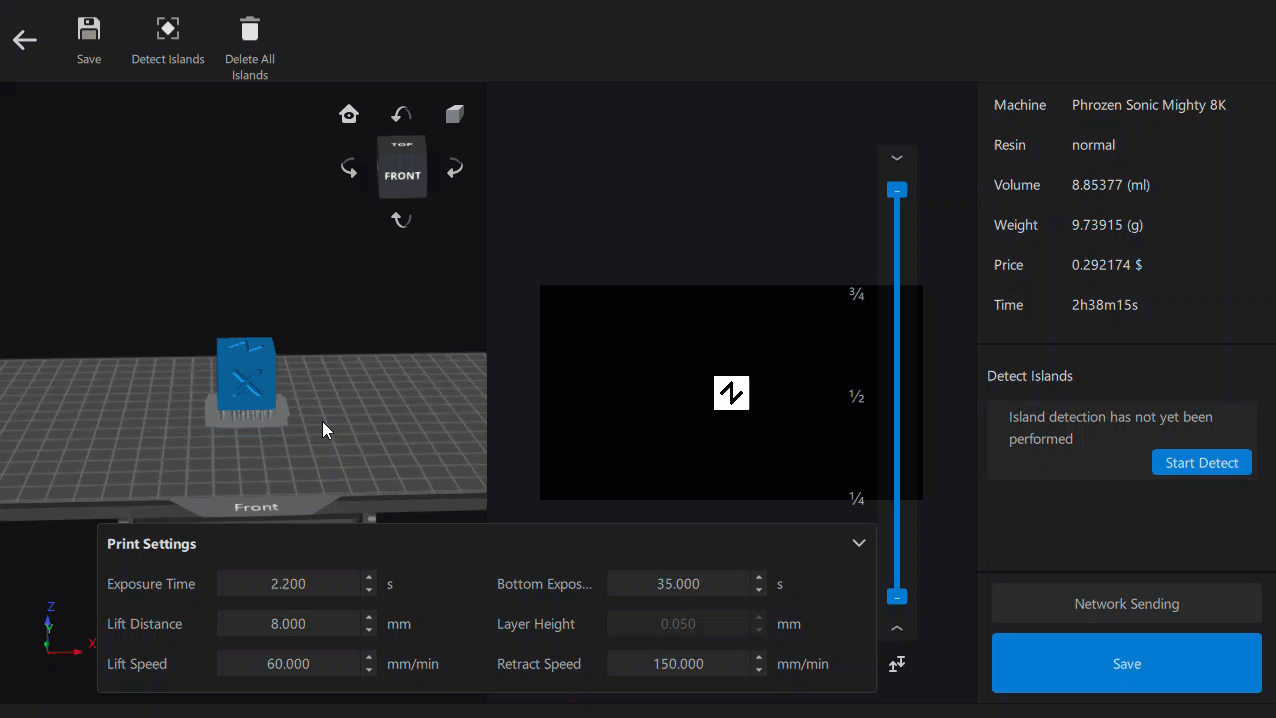Click the top handle of the layer slider
1276x718 pixels.
897,190
